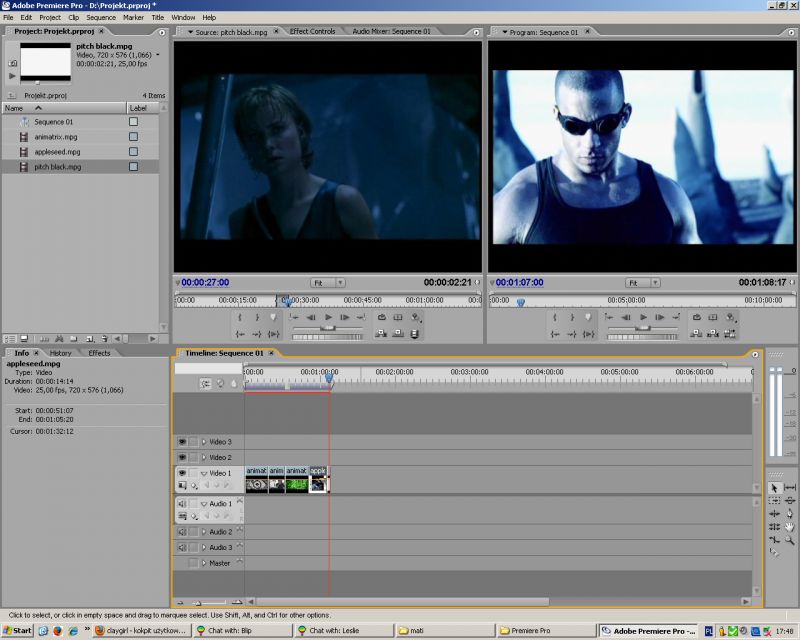Step forward one frame in Source monitor
The height and width of the screenshot is (640, 800).
pyautogui.click(x=345, y=317)
